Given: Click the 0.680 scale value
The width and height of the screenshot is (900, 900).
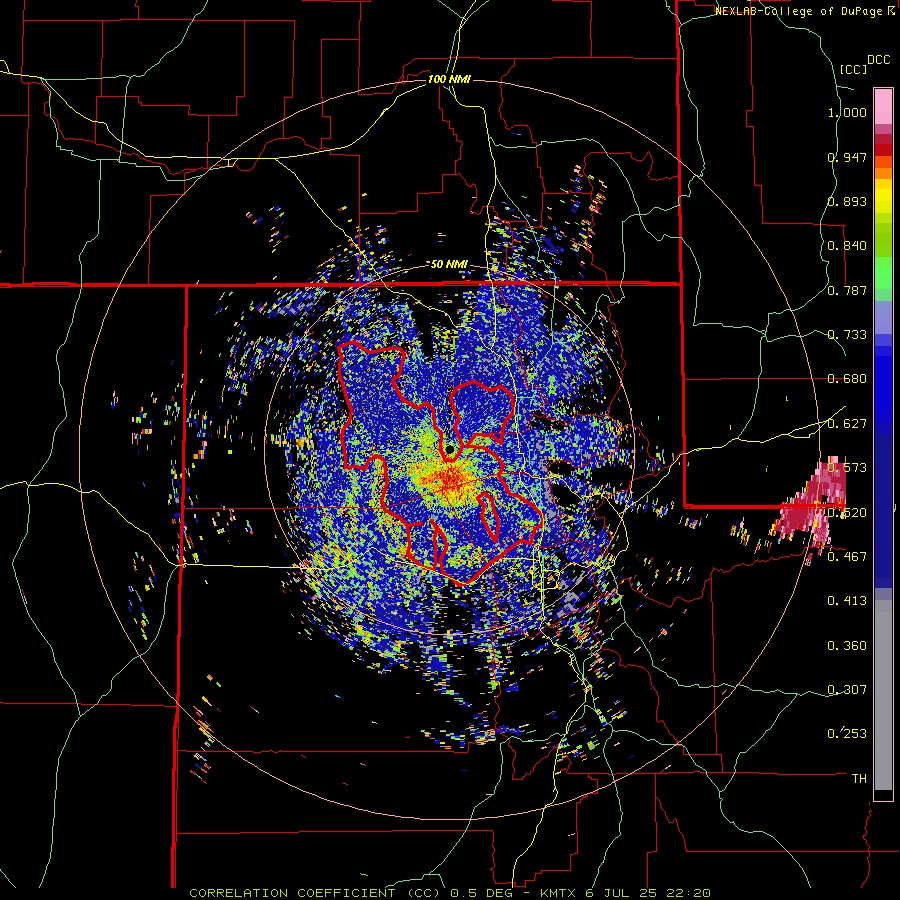Looking at the screenshot, I should point(847,379).
